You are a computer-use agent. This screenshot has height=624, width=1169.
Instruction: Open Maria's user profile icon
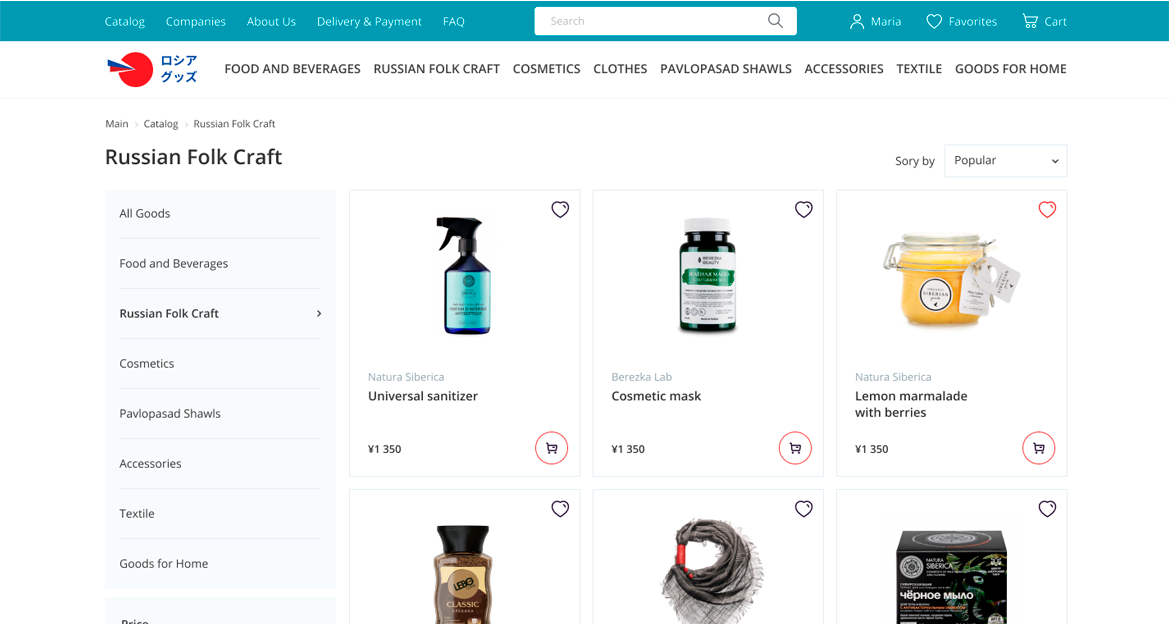coord(857,22)
